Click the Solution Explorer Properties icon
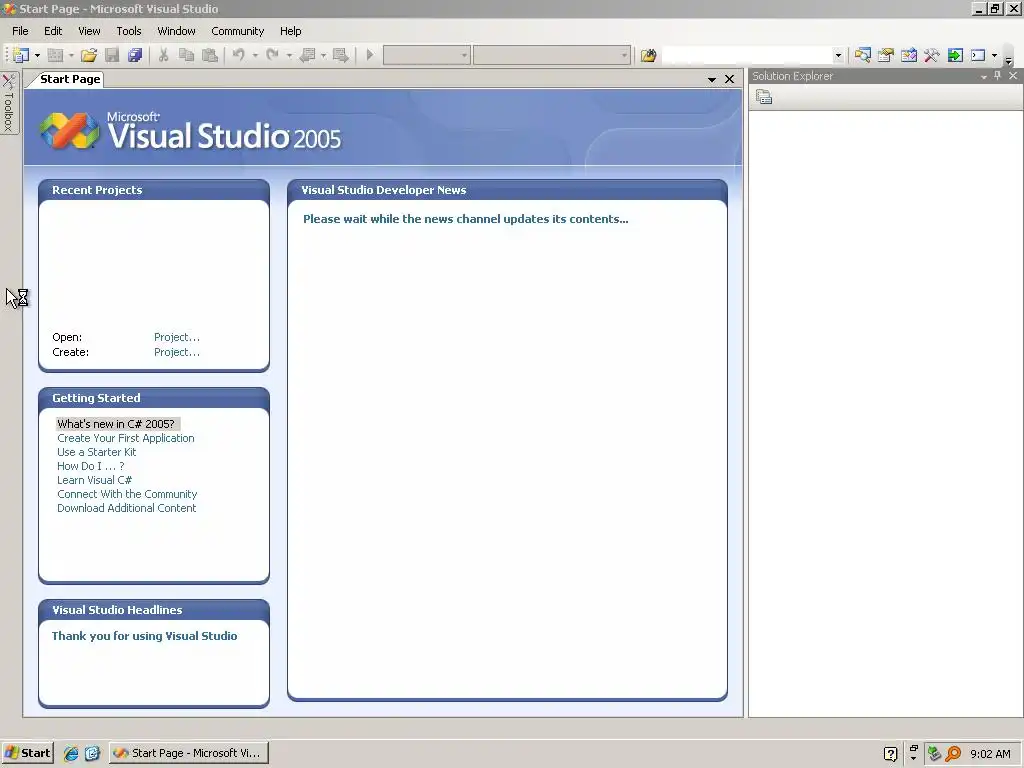Viewport: 1024px width, 768px height. click(x=764, y=97)
